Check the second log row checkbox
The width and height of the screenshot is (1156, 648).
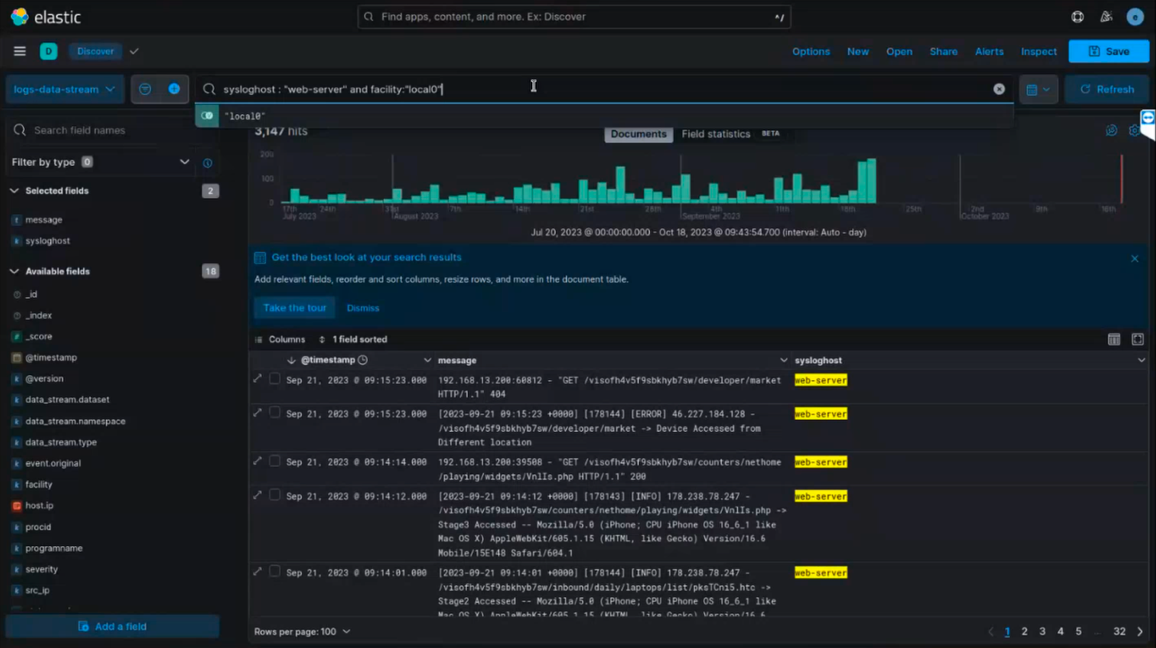click(x=275, y=413)
